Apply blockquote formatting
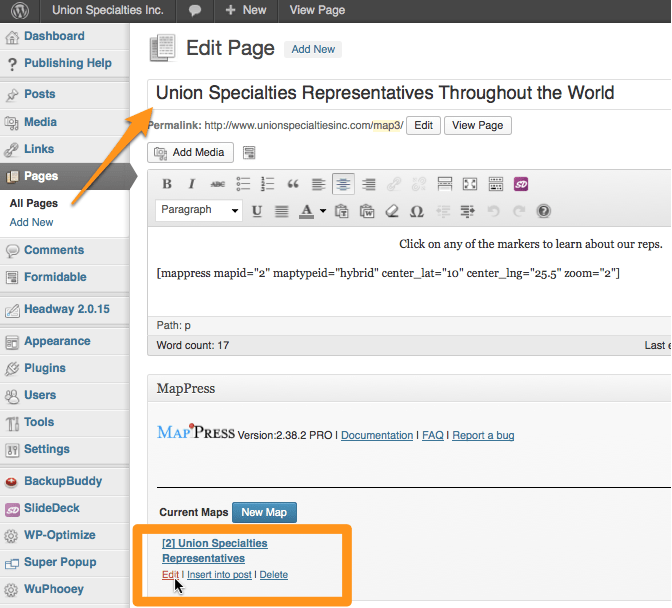672x608 pixels. click(x=293, y=184)
